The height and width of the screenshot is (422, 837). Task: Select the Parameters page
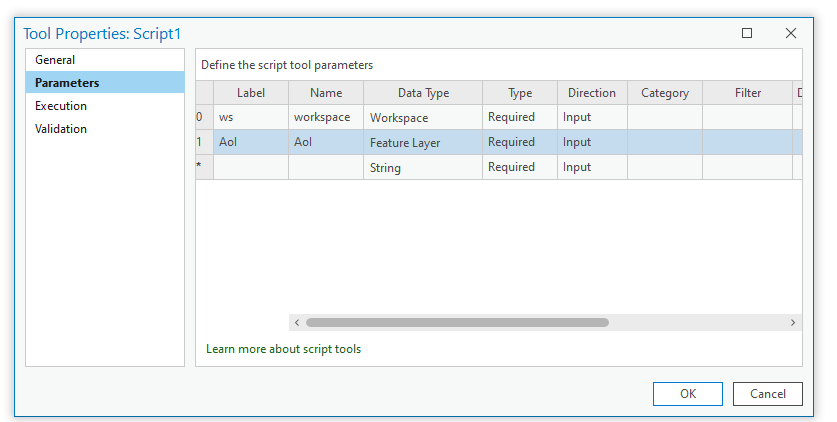click(x=67, y=83)
